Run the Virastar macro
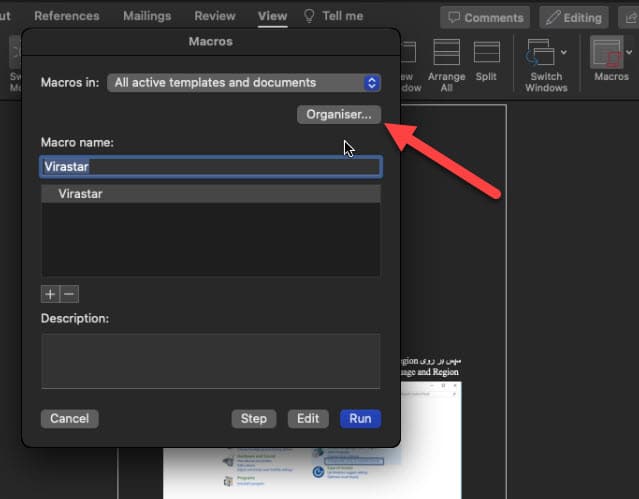Viewport: 639px width, 499px height. tap(360, 419)
